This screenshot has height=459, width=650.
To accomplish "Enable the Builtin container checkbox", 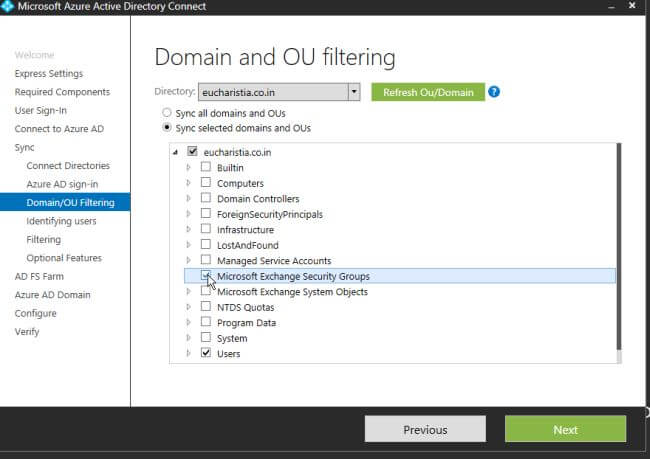I will (206, 168).
